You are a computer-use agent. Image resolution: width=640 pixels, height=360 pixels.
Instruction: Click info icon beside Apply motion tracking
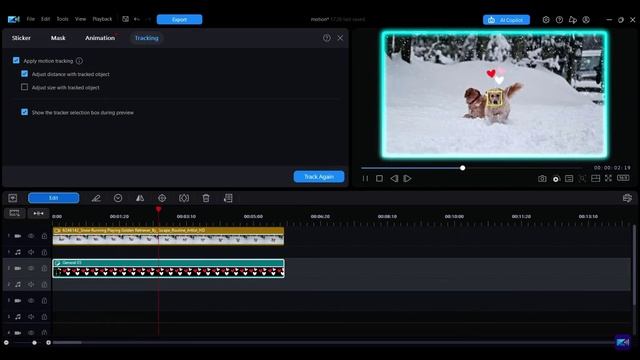[79, 61]
